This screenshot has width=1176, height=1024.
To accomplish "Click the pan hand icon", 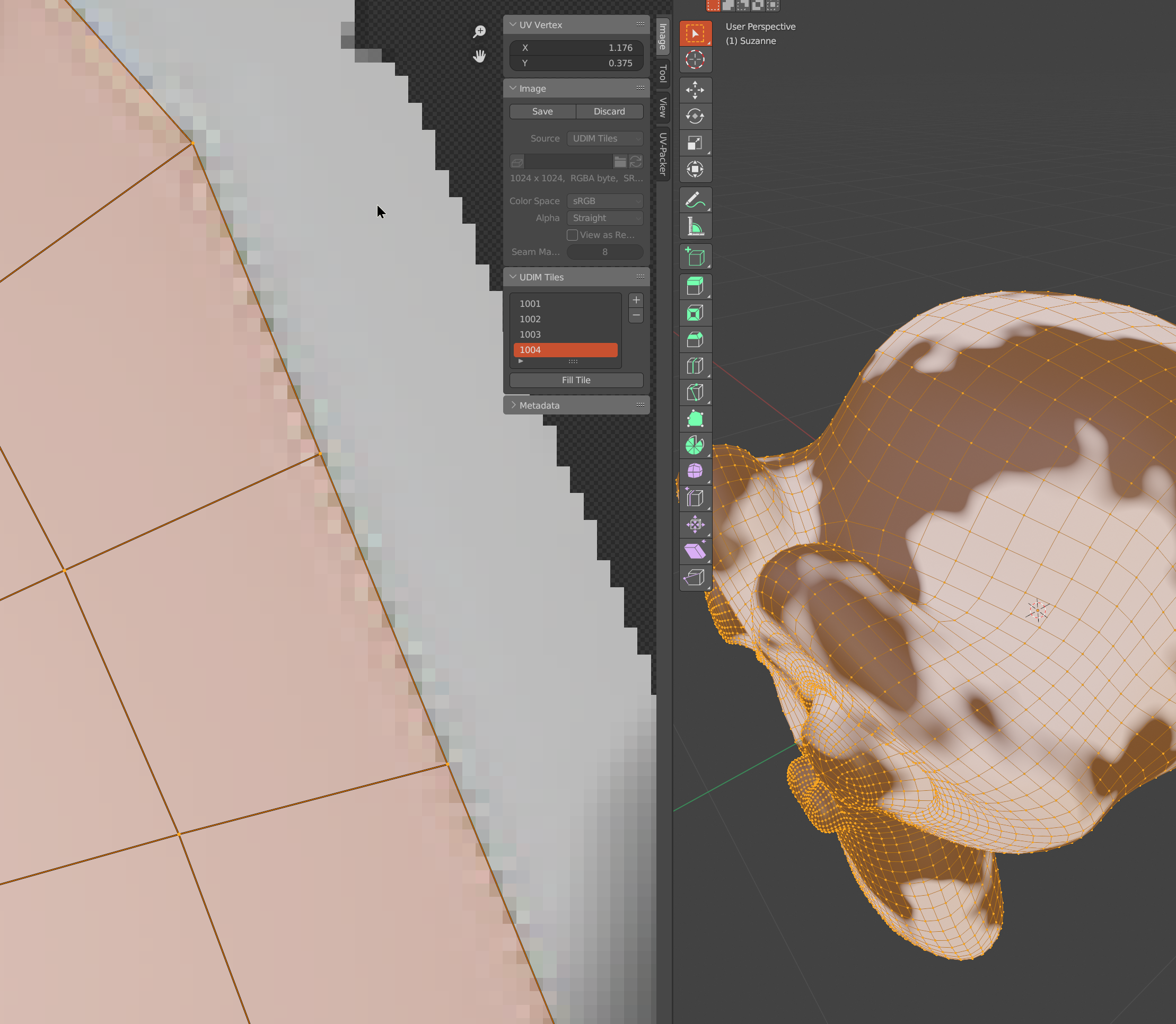I will tap(479, 56).
